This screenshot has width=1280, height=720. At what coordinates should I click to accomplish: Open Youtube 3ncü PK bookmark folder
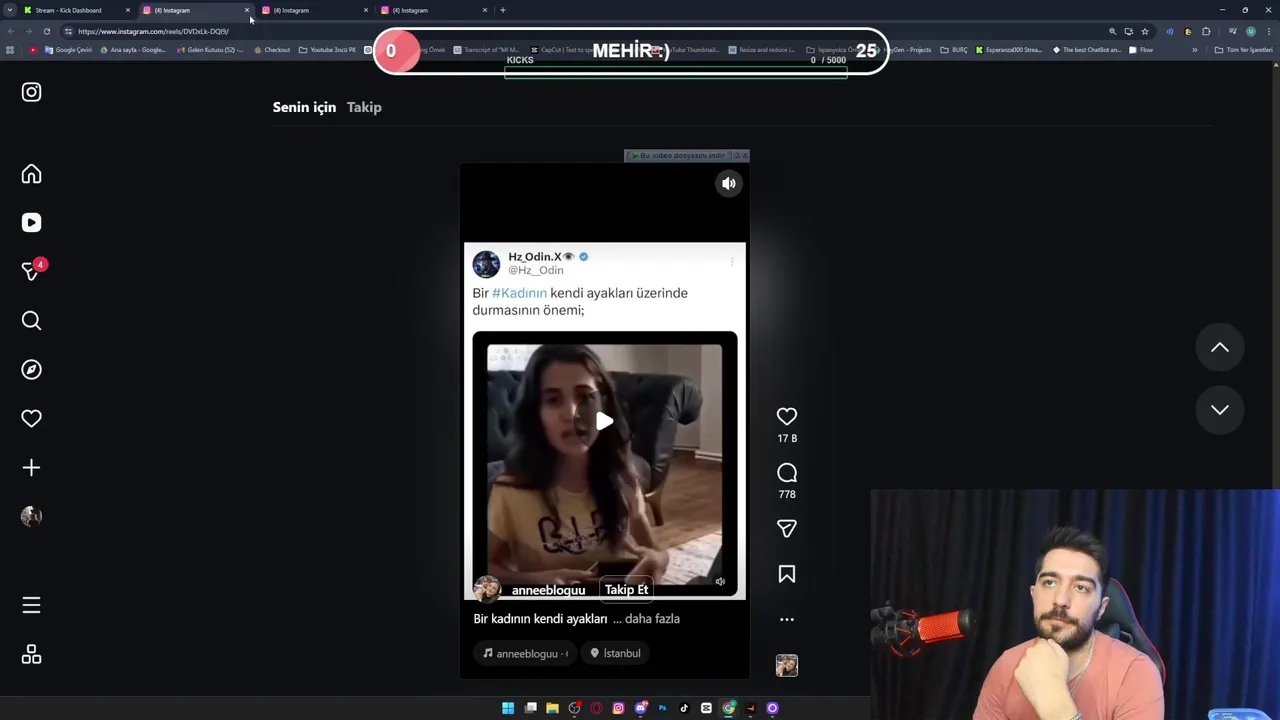327,49
